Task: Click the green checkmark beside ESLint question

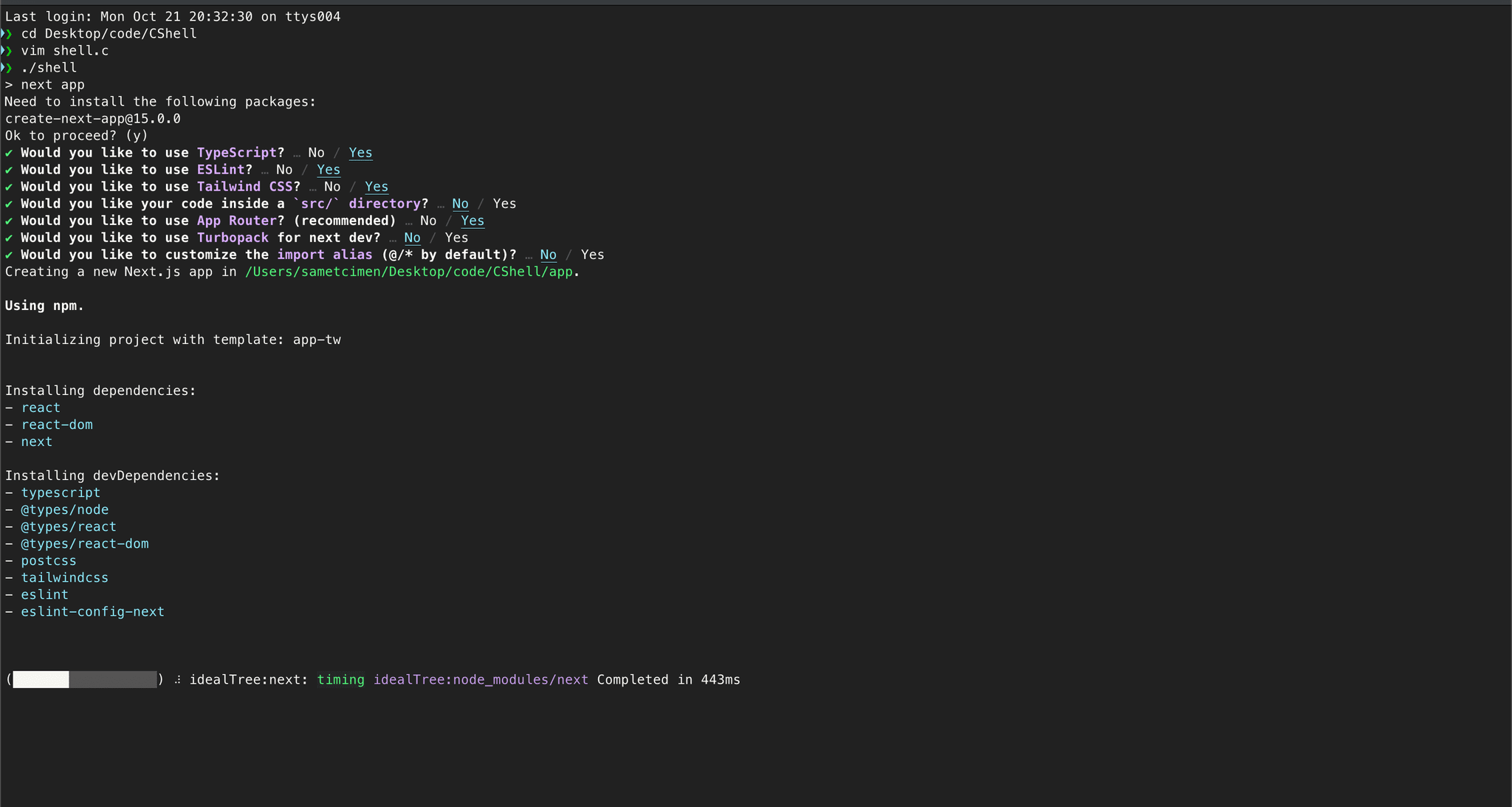Action: tap(9, 170)
